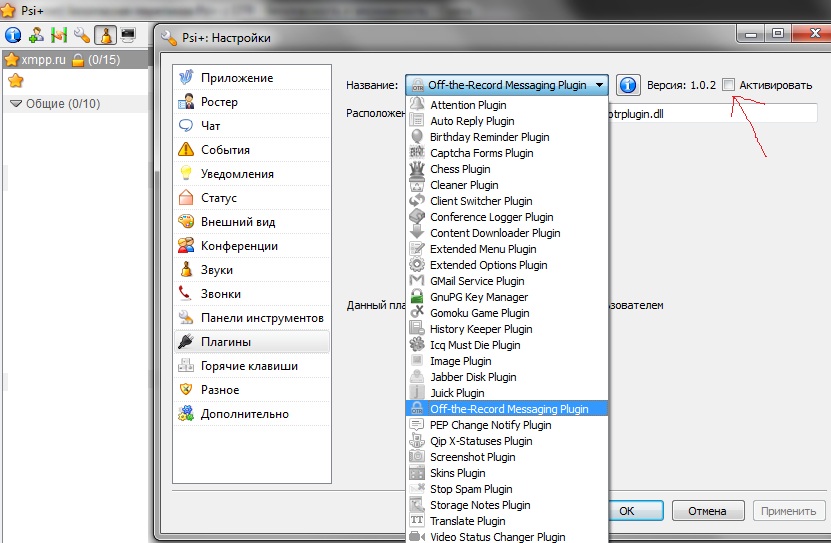Choose Attention Plugin from the list
Screen dimensions: 831x543
(507, 105)
